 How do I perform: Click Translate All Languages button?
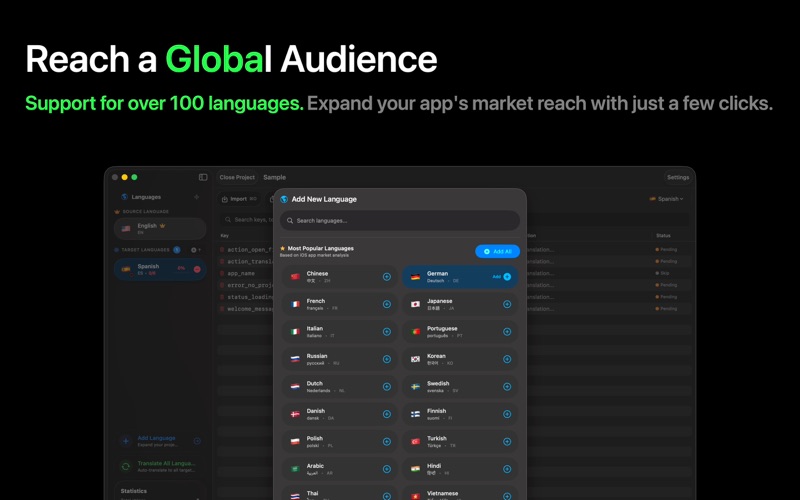(160, 466)
